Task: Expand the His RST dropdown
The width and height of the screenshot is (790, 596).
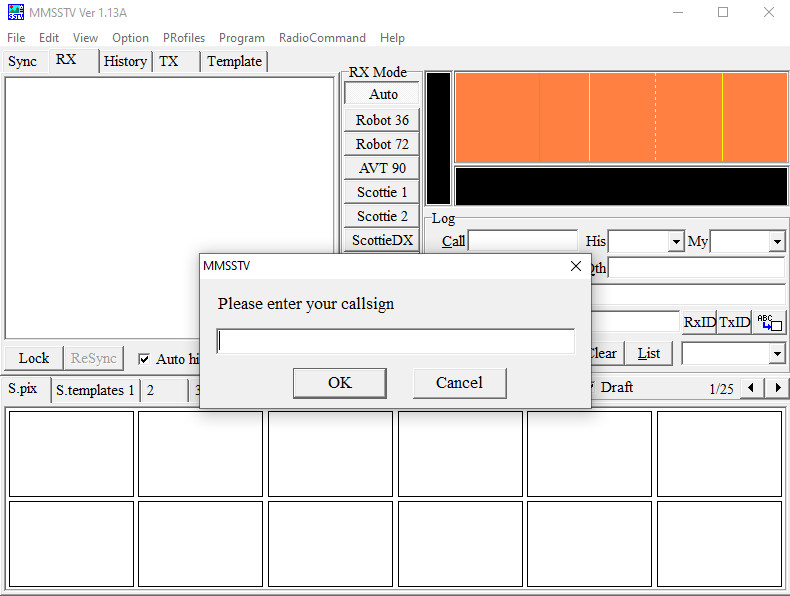Action: (x=676, y=242)
